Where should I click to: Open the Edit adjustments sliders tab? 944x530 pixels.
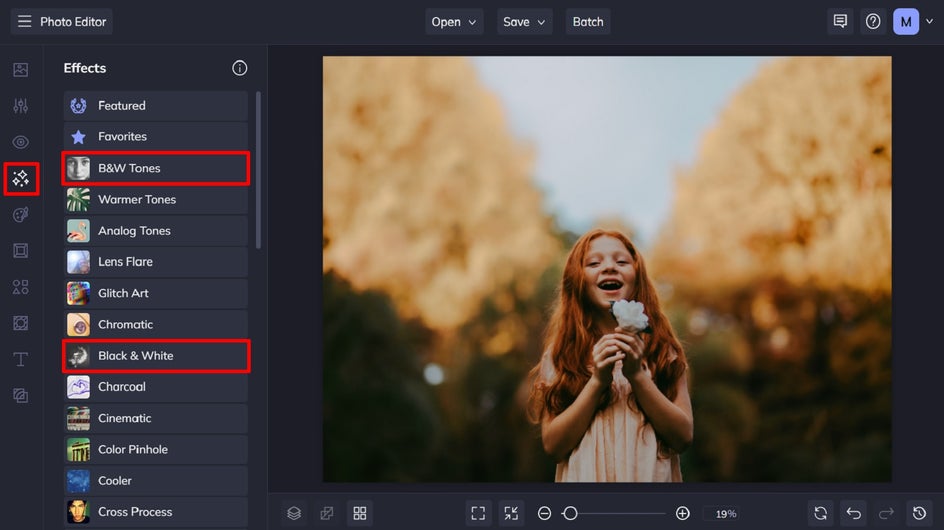(20, 106)
